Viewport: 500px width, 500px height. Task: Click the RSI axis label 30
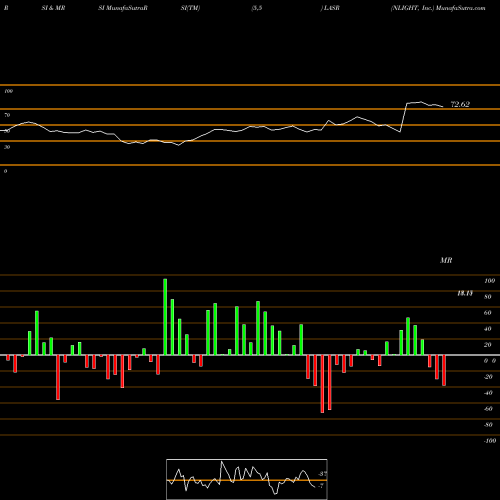pyautogui.click(x=7, y=147)
